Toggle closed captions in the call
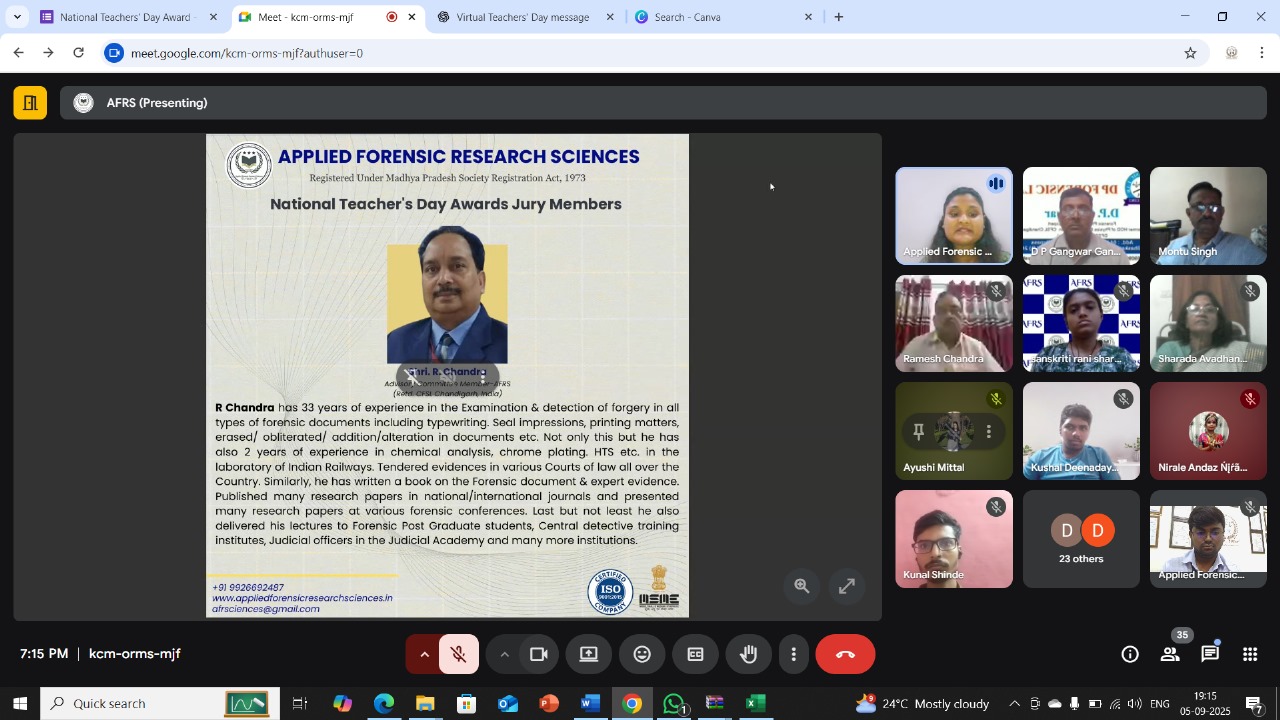The height and width of the screenshot is (720, 1280). (x=695, y=654)
